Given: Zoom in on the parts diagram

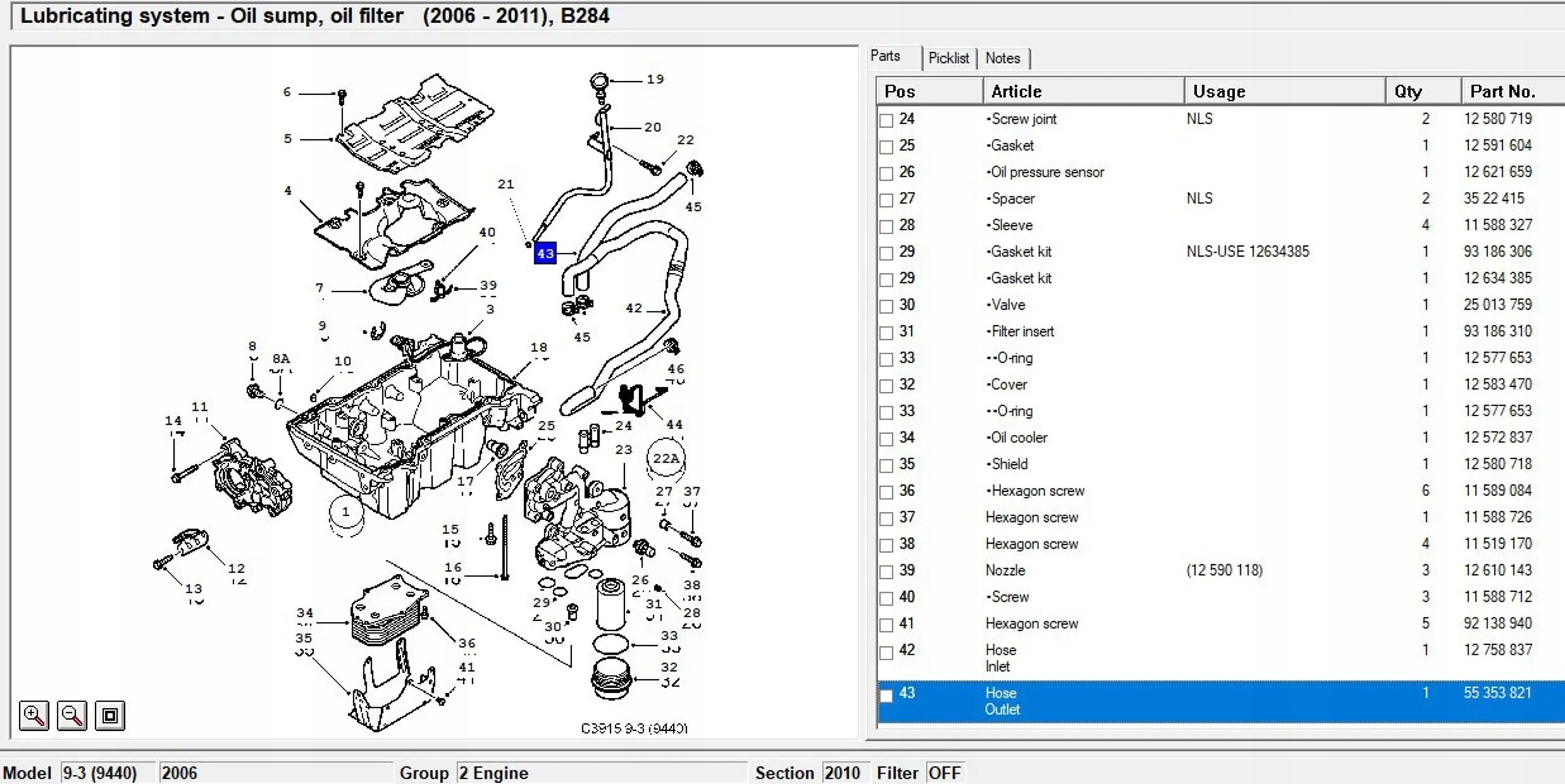Looking at the screenshot, I should [x=34, y=715].
